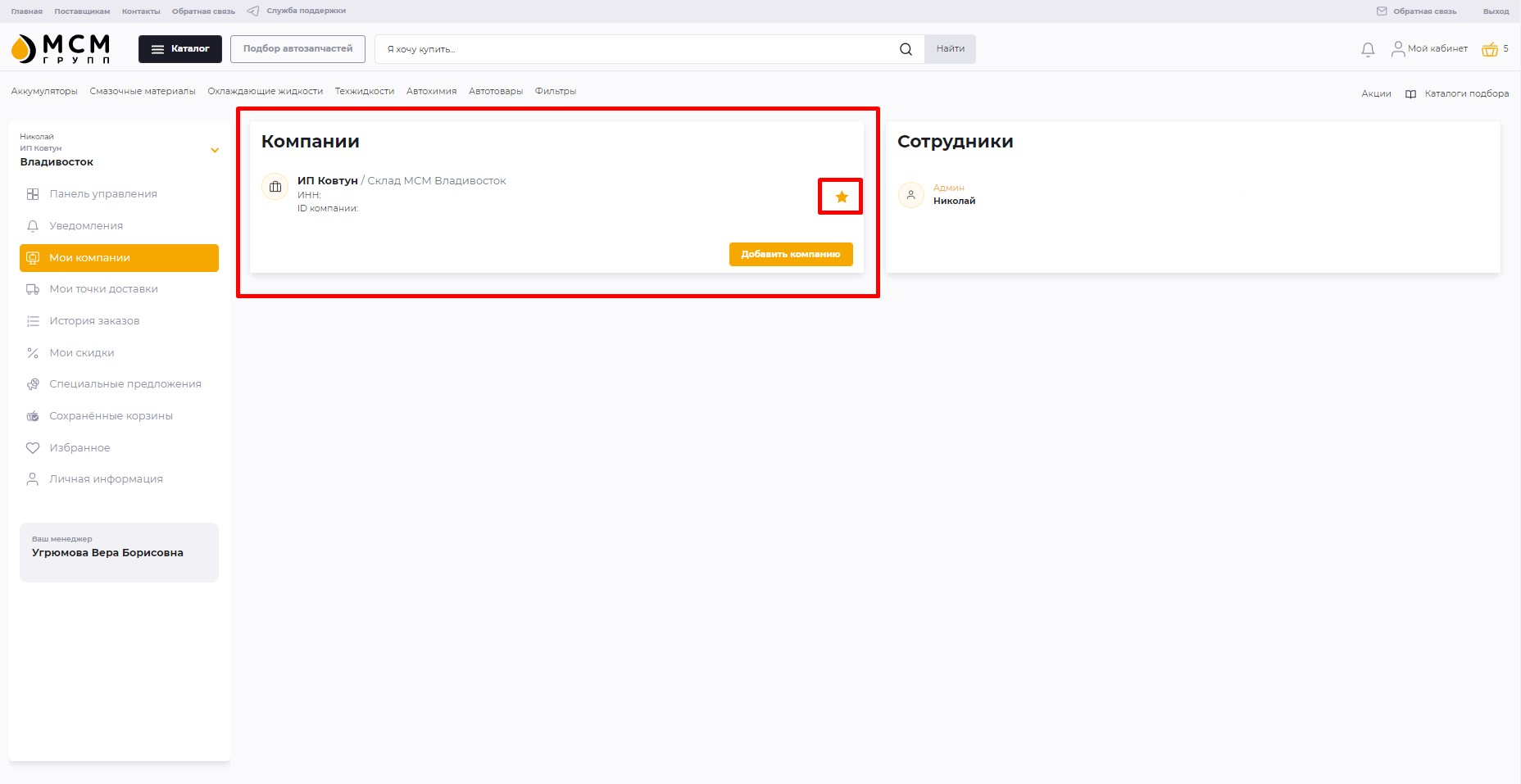Click the MSM Group logo

61,49
